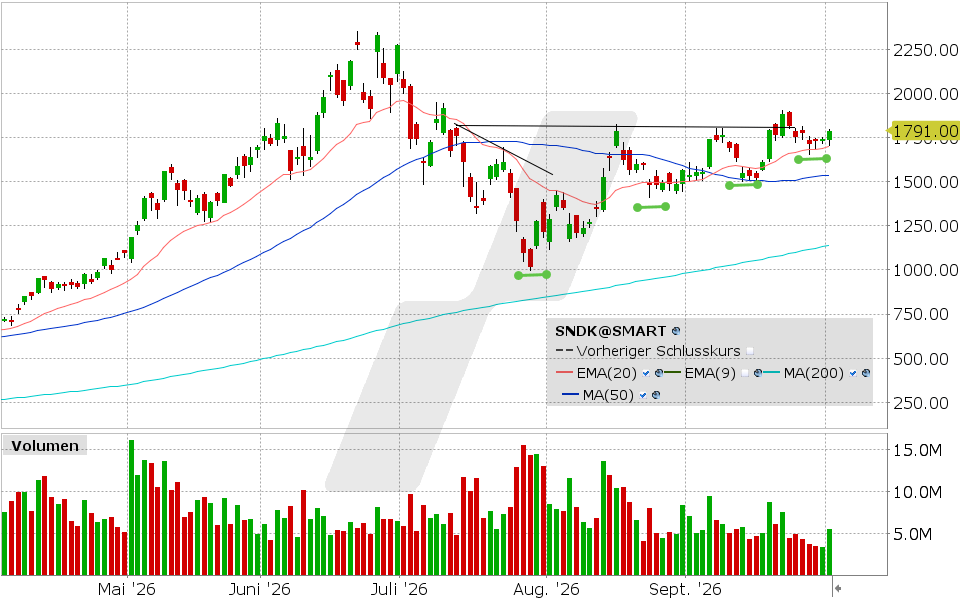Click the 1500.00 price axis label
The width and height of the screenshot is (960, 600).
coord(925,182)
